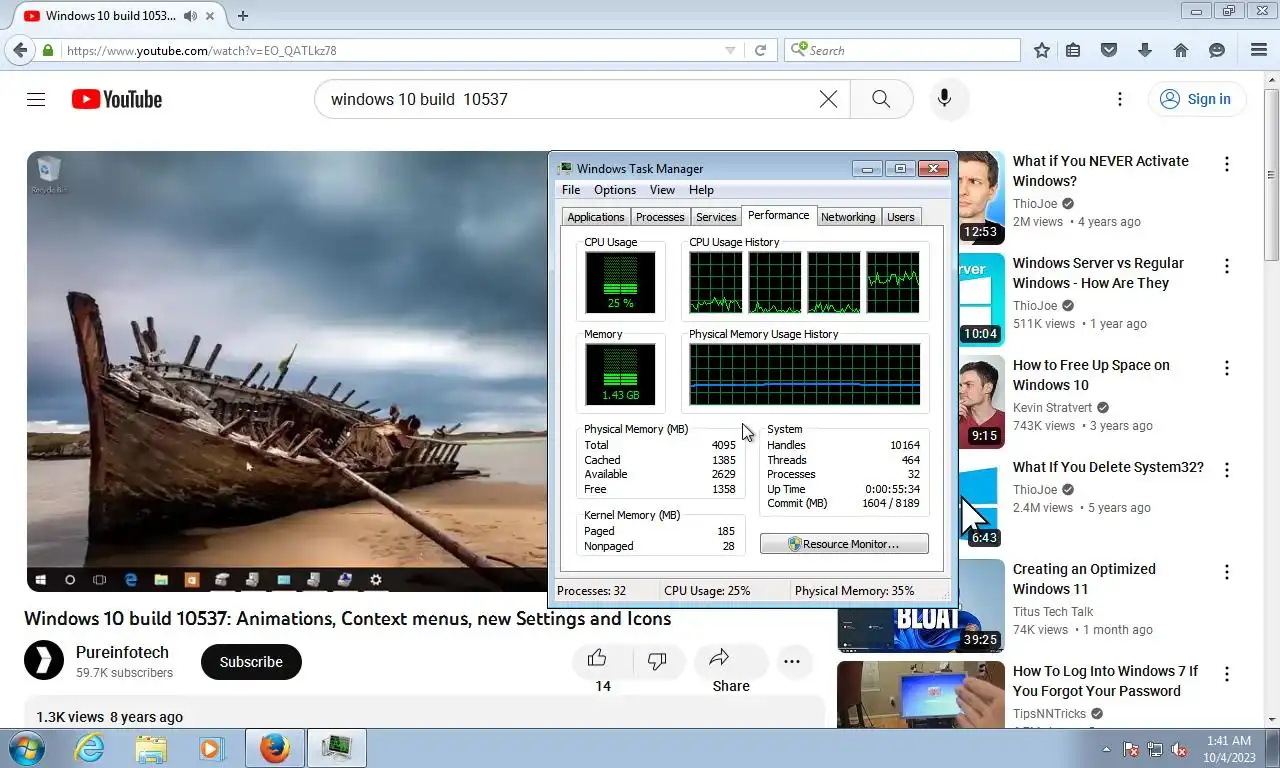
Task: Click the site security padlock icon
Action: point(48,50)
